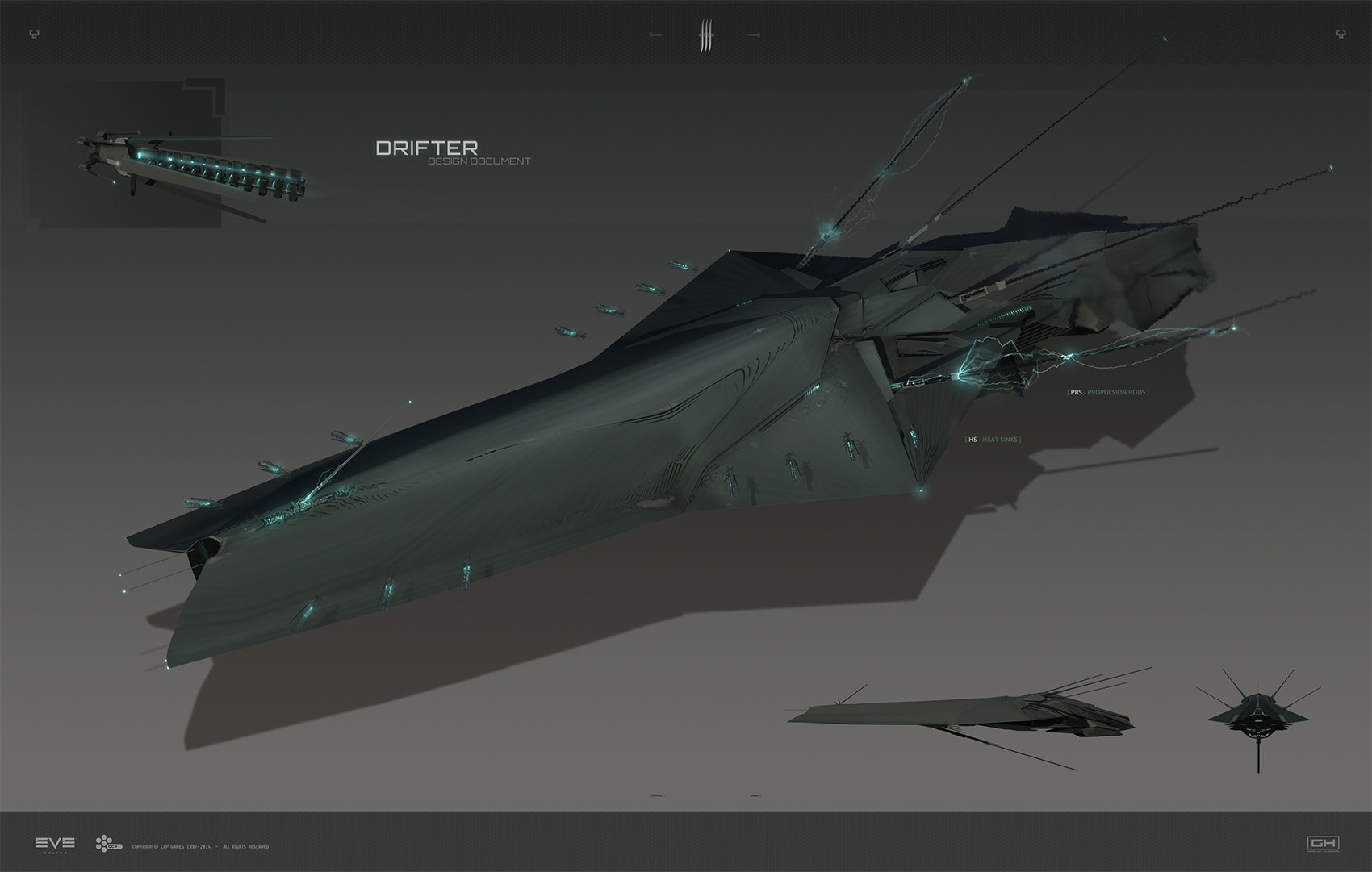Click the triple-line emblem in header
1372x872 pixels.
(705, 37)
